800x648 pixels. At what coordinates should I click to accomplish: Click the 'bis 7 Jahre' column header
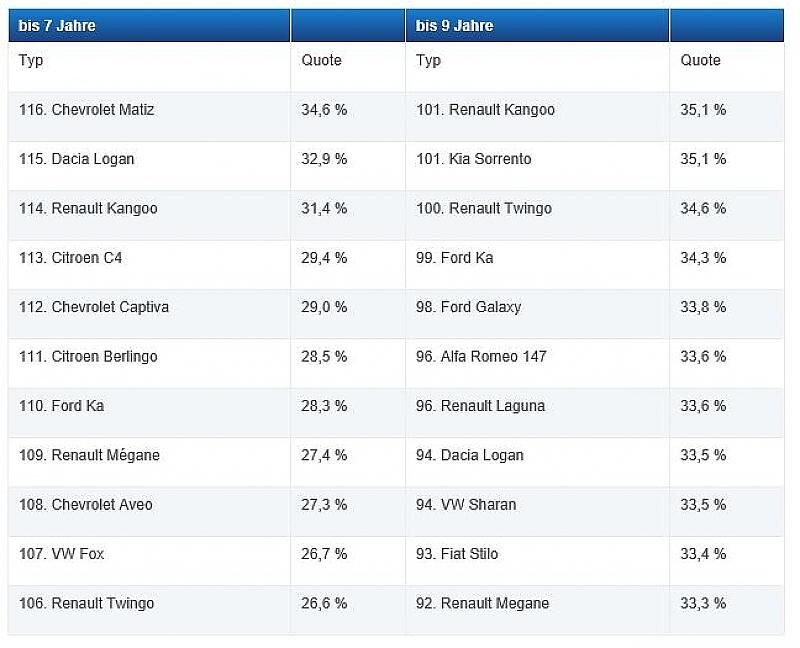coord(149,26)
